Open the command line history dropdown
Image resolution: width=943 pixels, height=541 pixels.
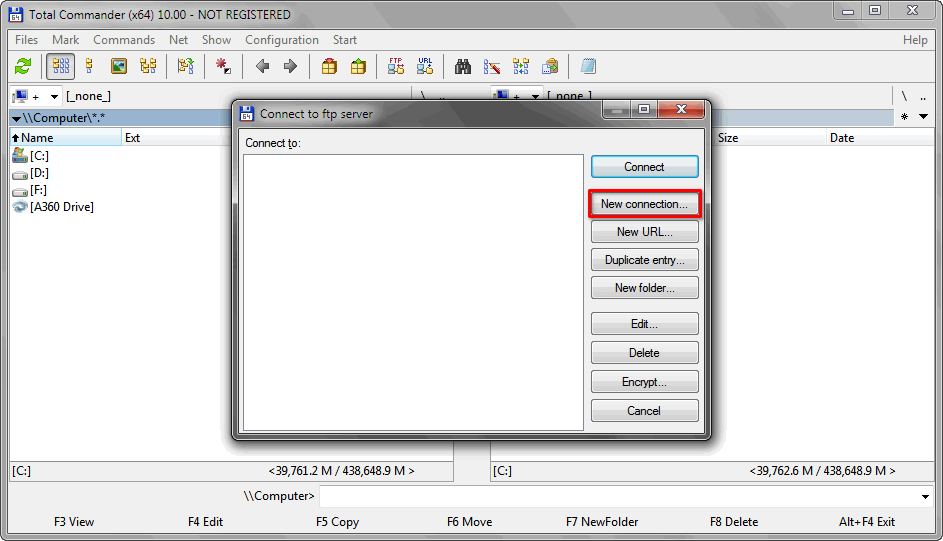(x=925, y=497)
